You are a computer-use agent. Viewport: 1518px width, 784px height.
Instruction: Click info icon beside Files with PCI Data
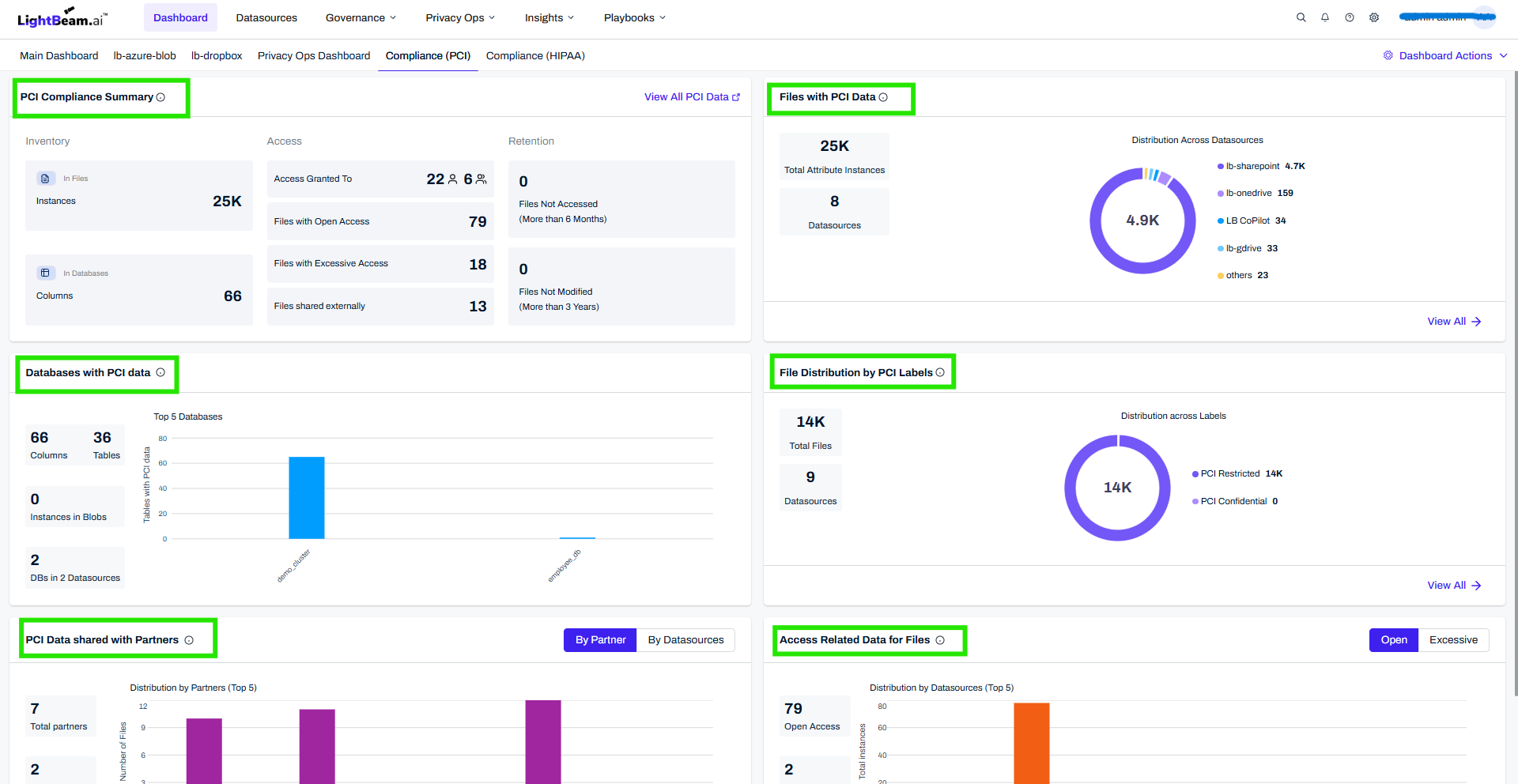point(883,97)
